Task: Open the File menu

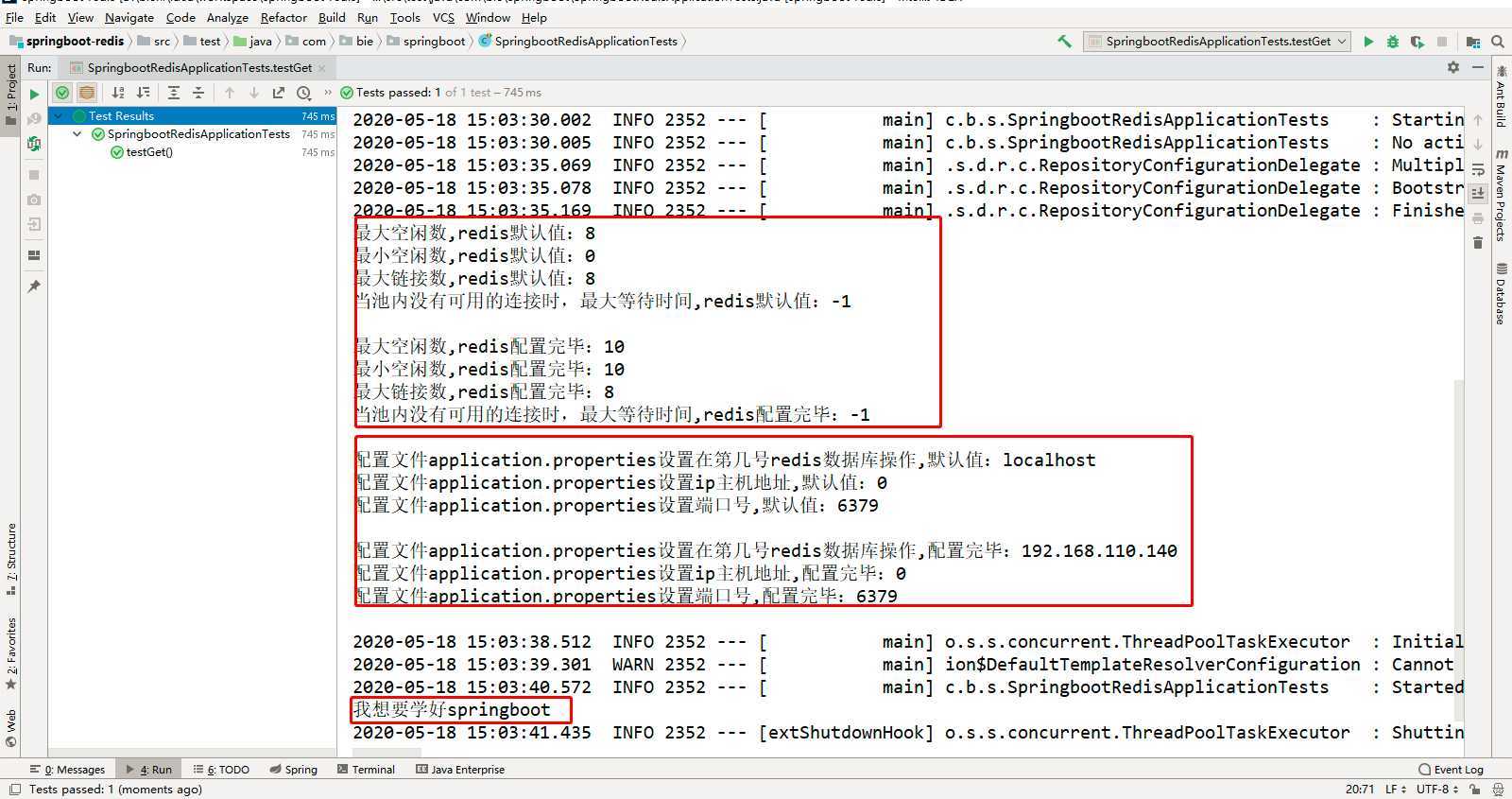Action: click(14, 17)
